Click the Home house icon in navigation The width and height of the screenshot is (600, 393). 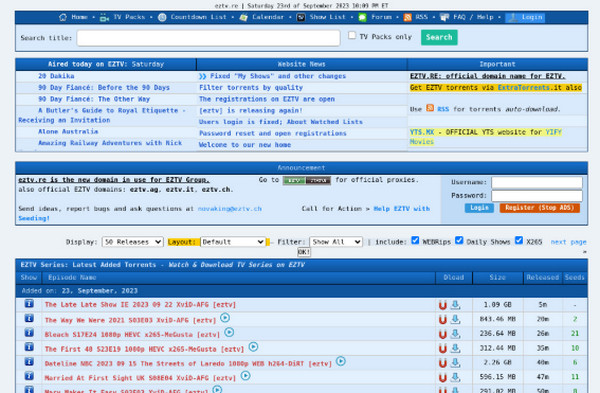click(63, 17)
